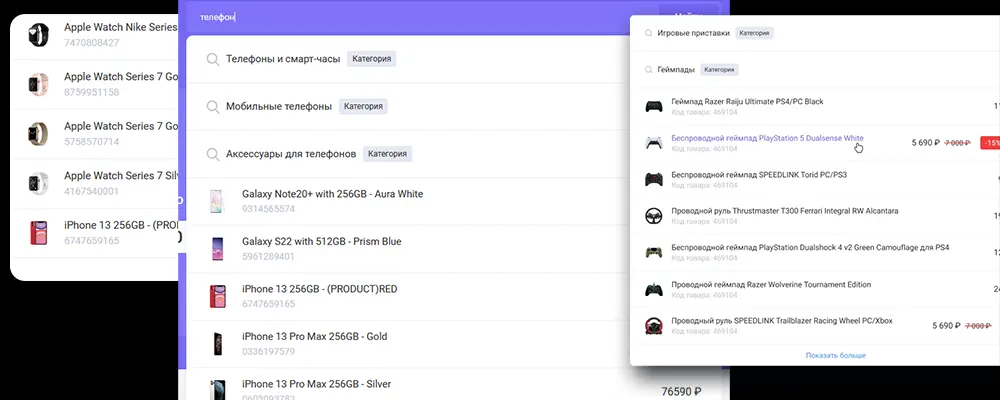Click search icon beside Телефоны и смарт-часы
Image resolution: width=1000 pixels, height=400 pixels.
pyautogui.click(x=213, y=59)
